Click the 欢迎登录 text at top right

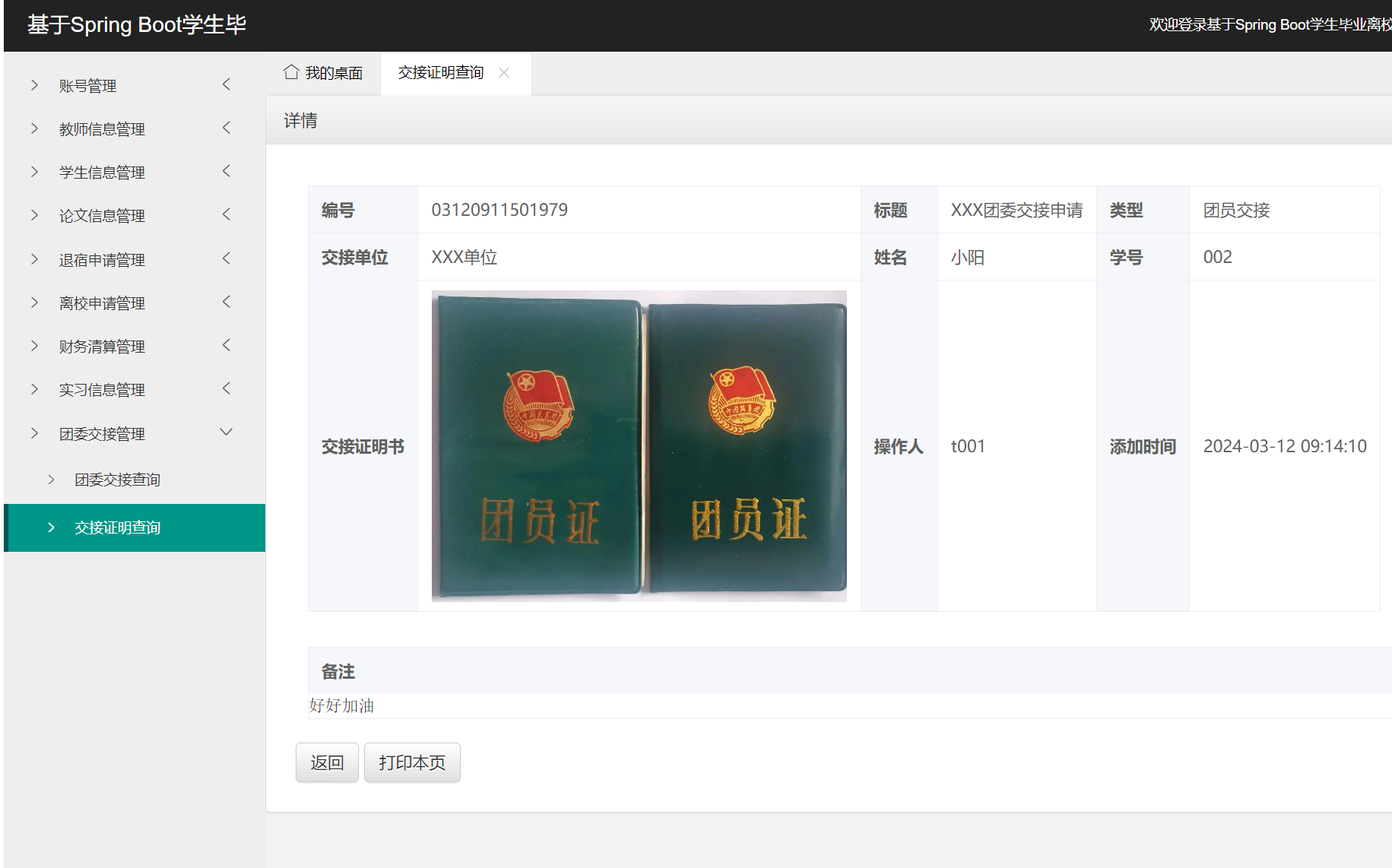(1268, 24)
